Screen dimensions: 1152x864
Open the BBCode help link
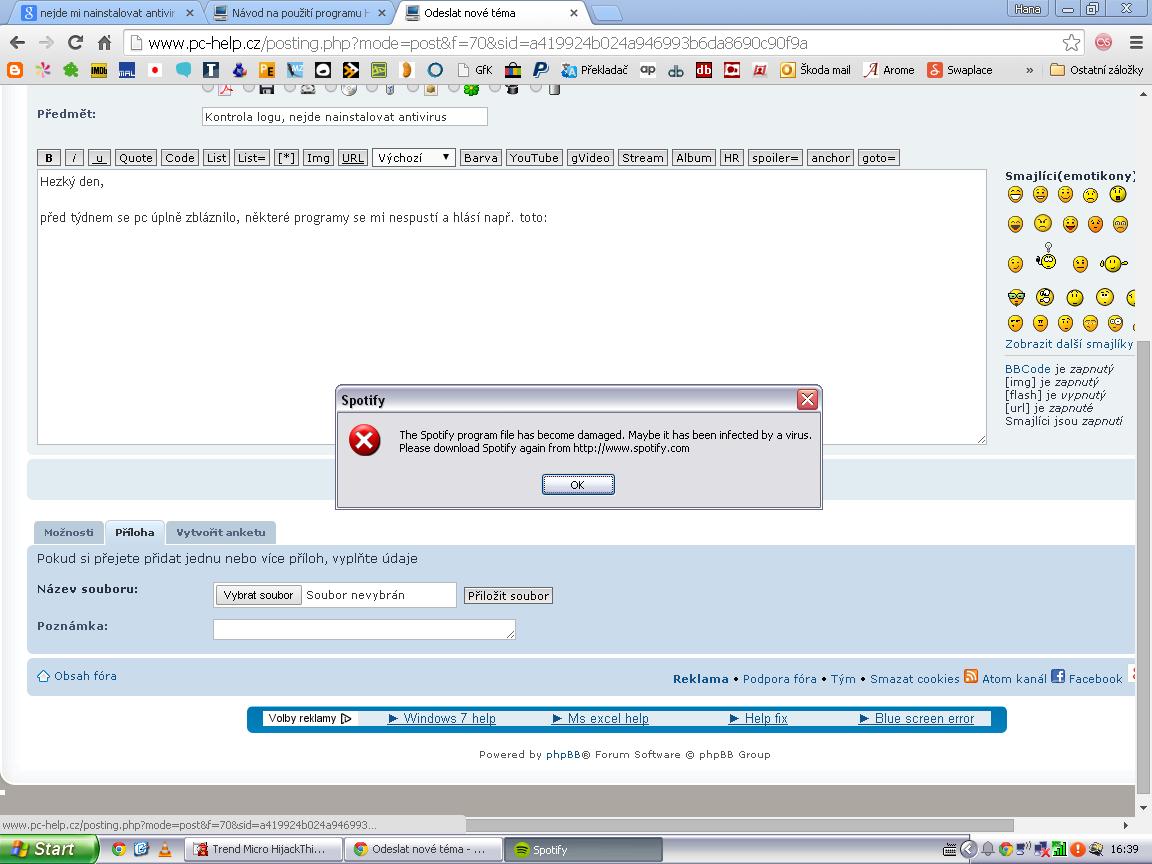click(1028, 369)
